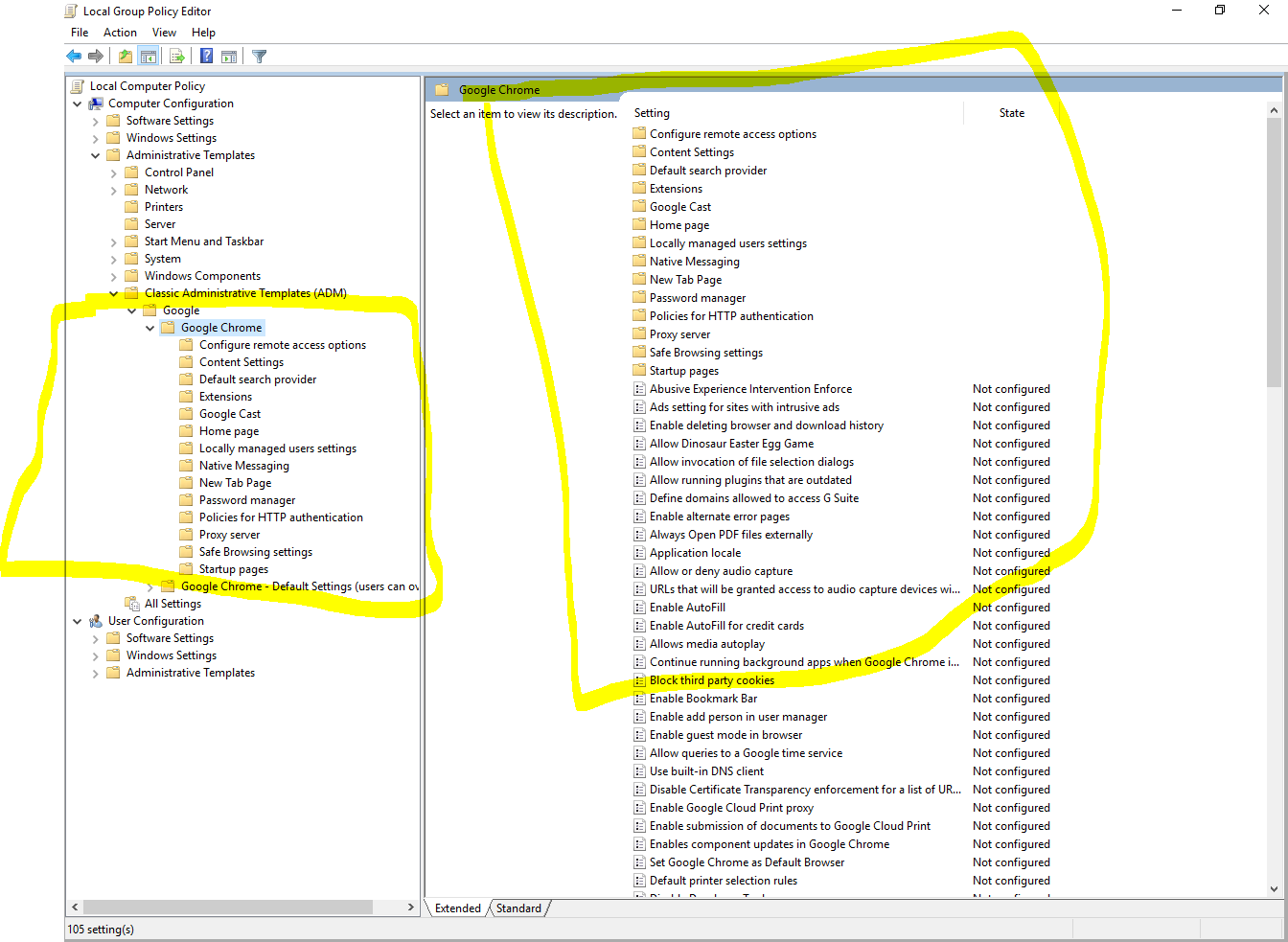Expand the Control Panel node

[114, 173]
